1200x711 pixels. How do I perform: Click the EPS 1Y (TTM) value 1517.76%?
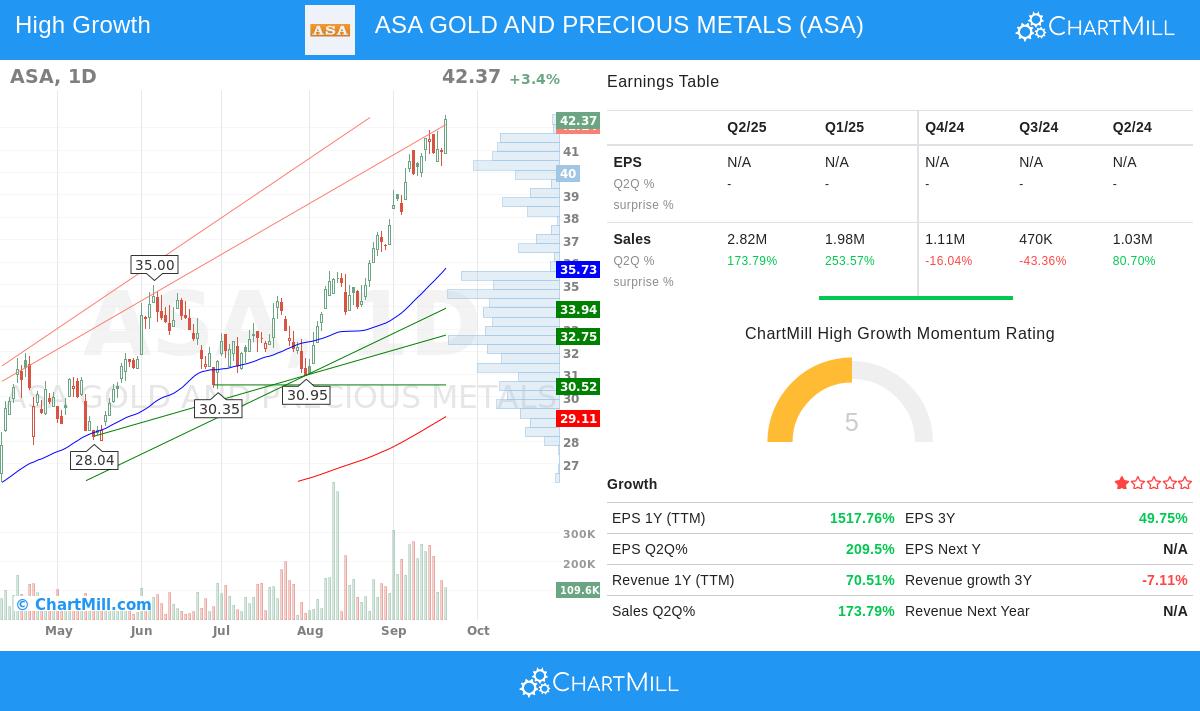coord(861,518)
